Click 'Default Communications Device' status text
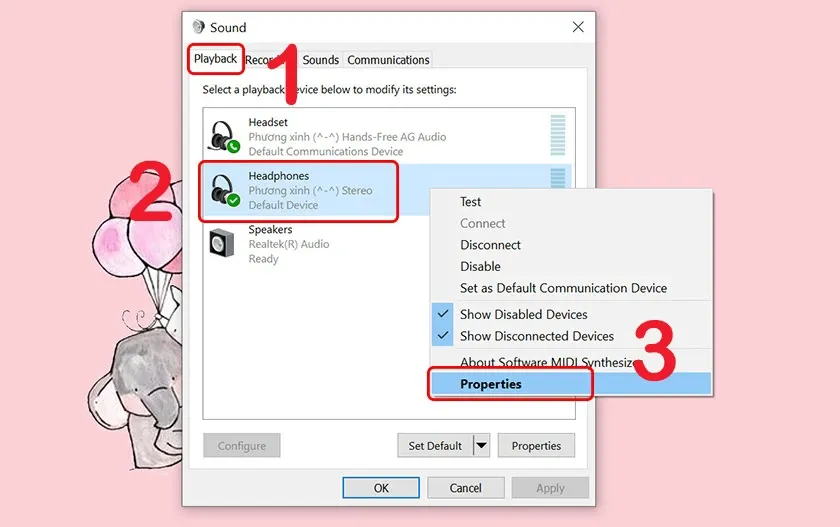The image size is (840, 527). tap(326, 152)
